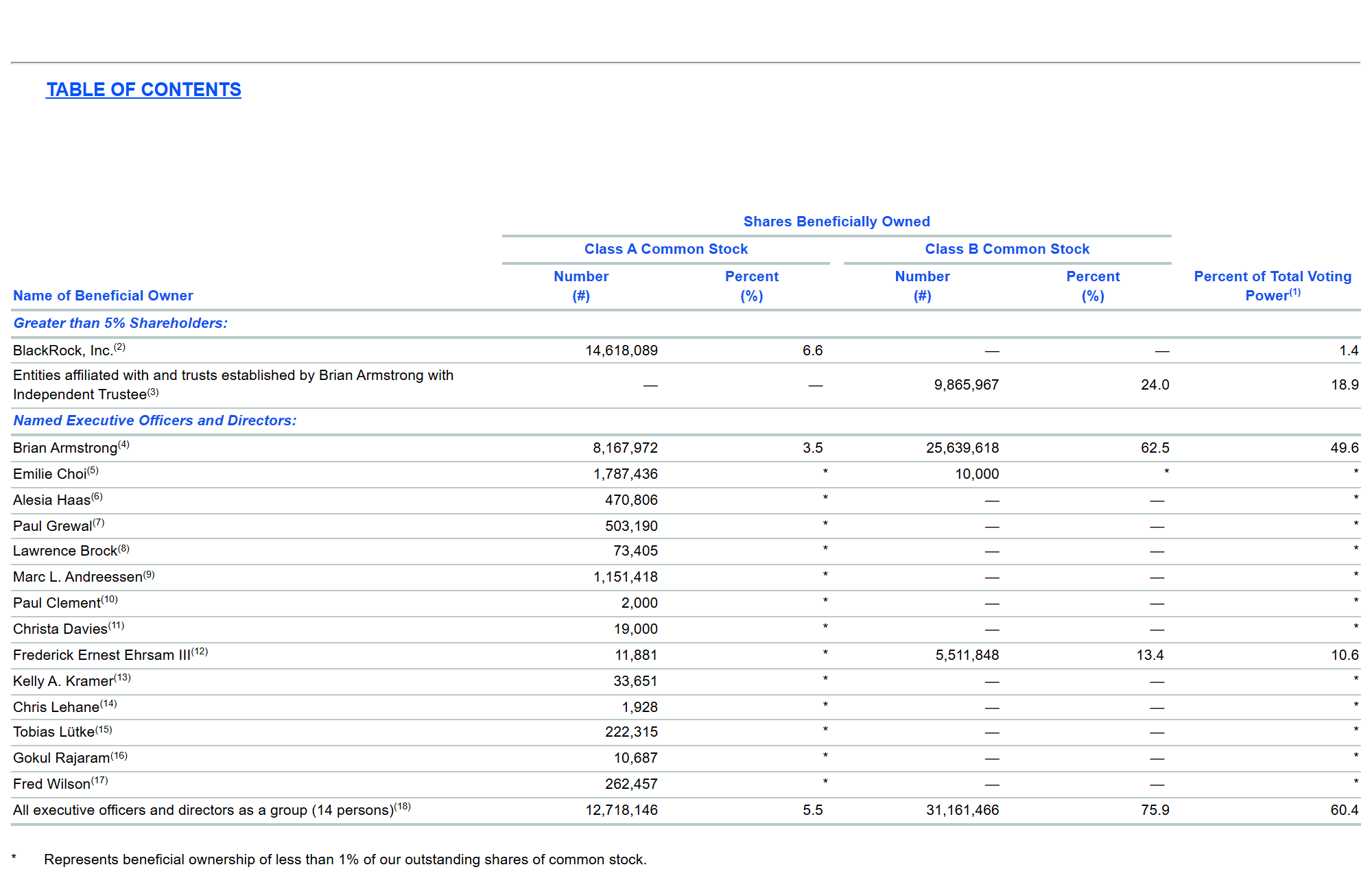Select BlackRock's 14,618,089 Class A share count
The height and width of the screenshot is (878, 1372).
(x=621, y=351)
